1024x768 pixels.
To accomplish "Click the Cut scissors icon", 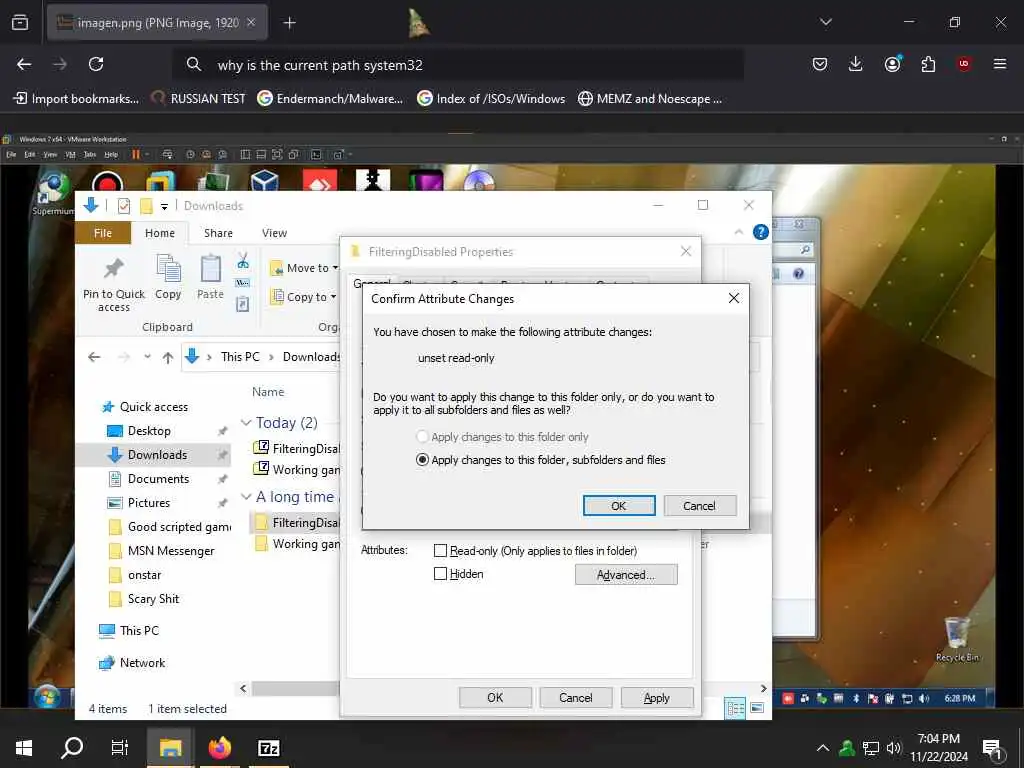I will (x=243, y=261).
